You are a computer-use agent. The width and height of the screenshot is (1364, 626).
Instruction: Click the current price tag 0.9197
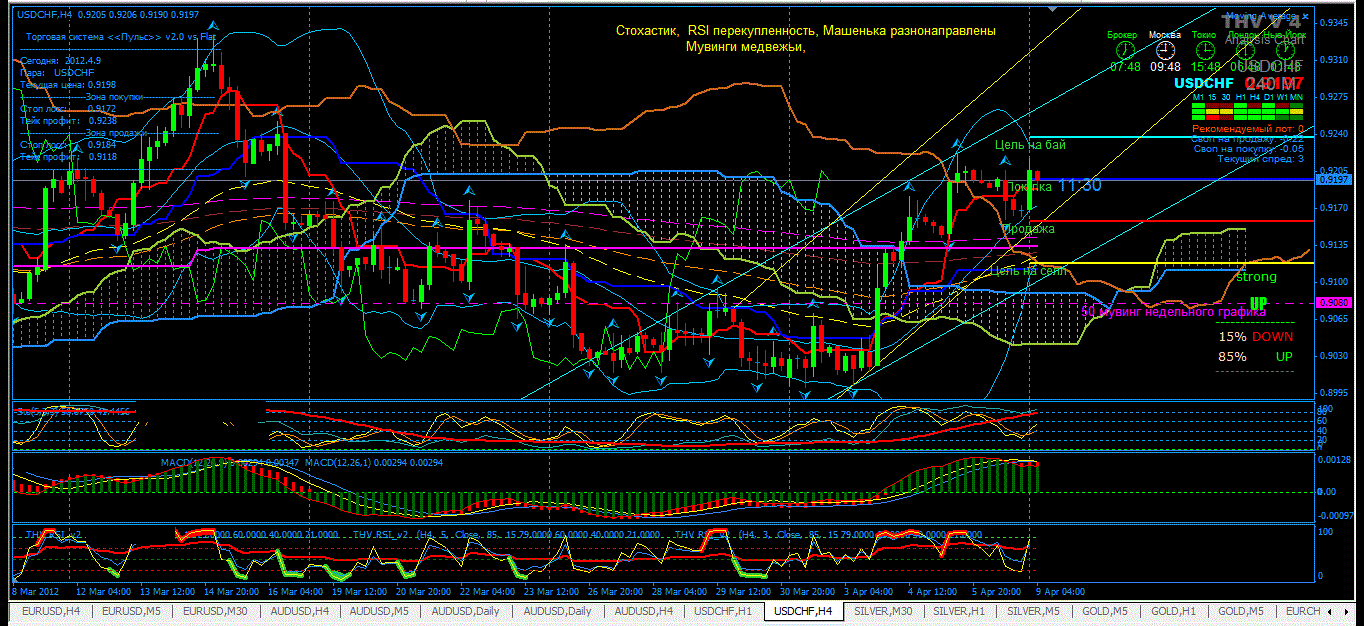(x=1335, y=180)
